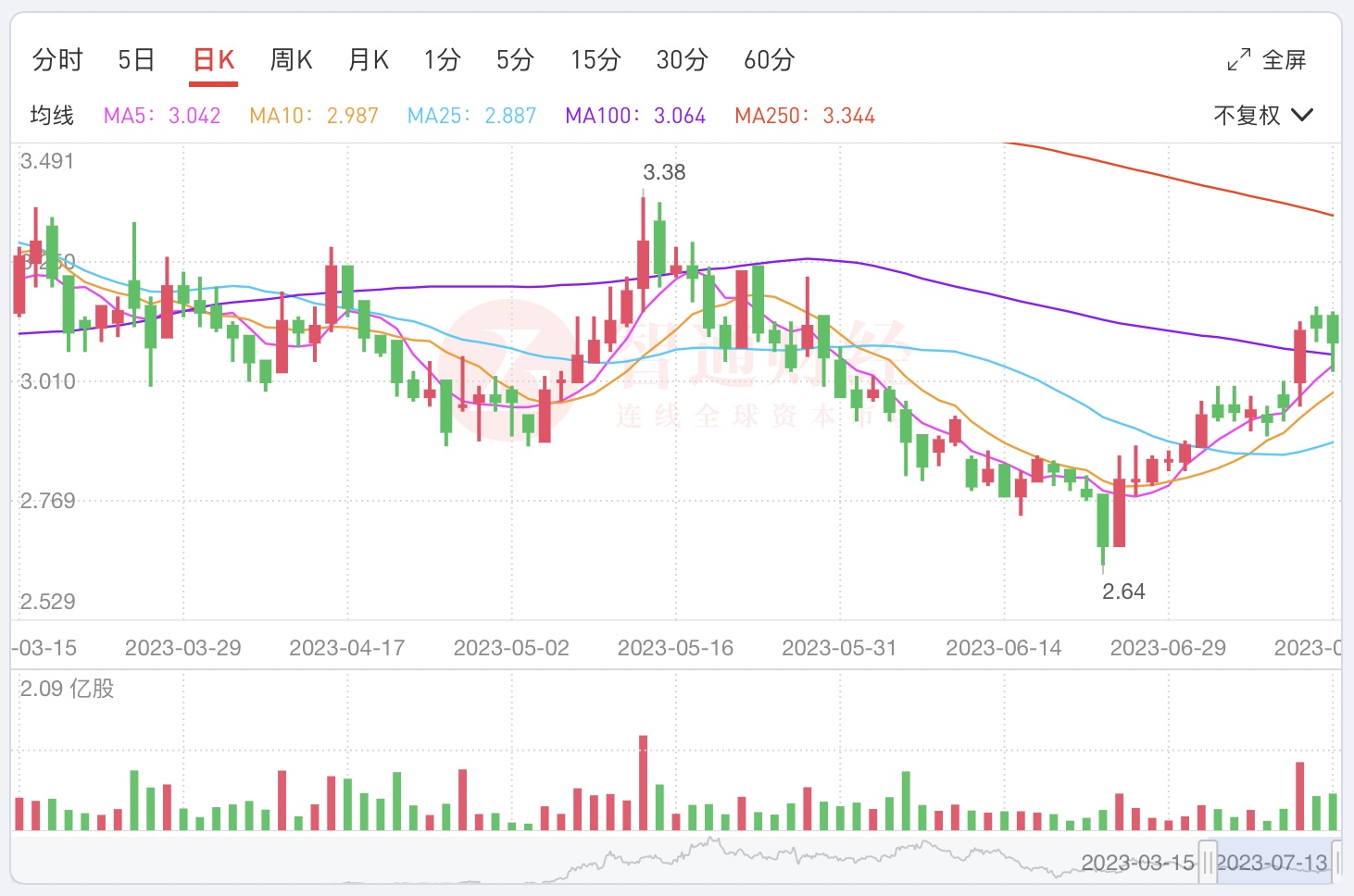Expand the chevron beside 不复权
The width and height of the screenshot is (1354, 896).
coord(1302,116)
